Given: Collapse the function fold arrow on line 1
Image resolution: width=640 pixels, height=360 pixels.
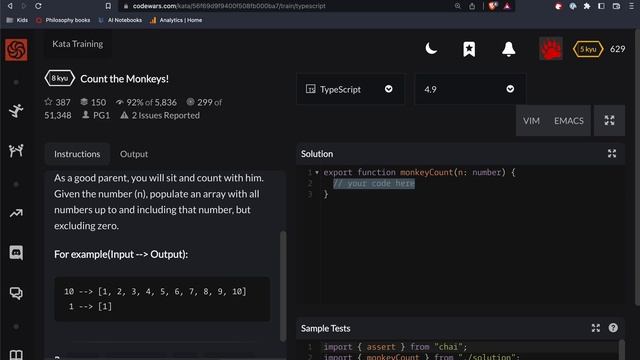Looking at the screenshot, I should pos(317,172).
